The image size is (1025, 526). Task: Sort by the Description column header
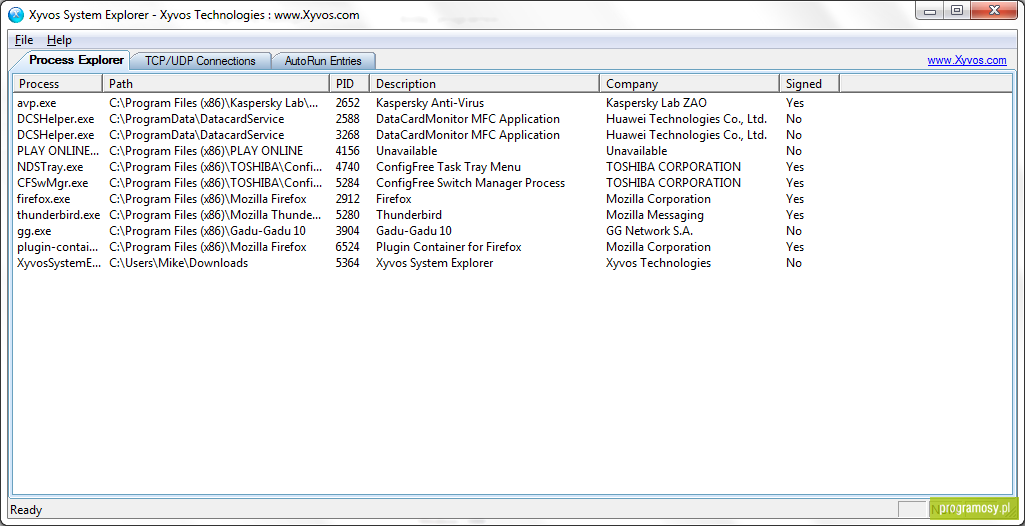click(484, 84)
